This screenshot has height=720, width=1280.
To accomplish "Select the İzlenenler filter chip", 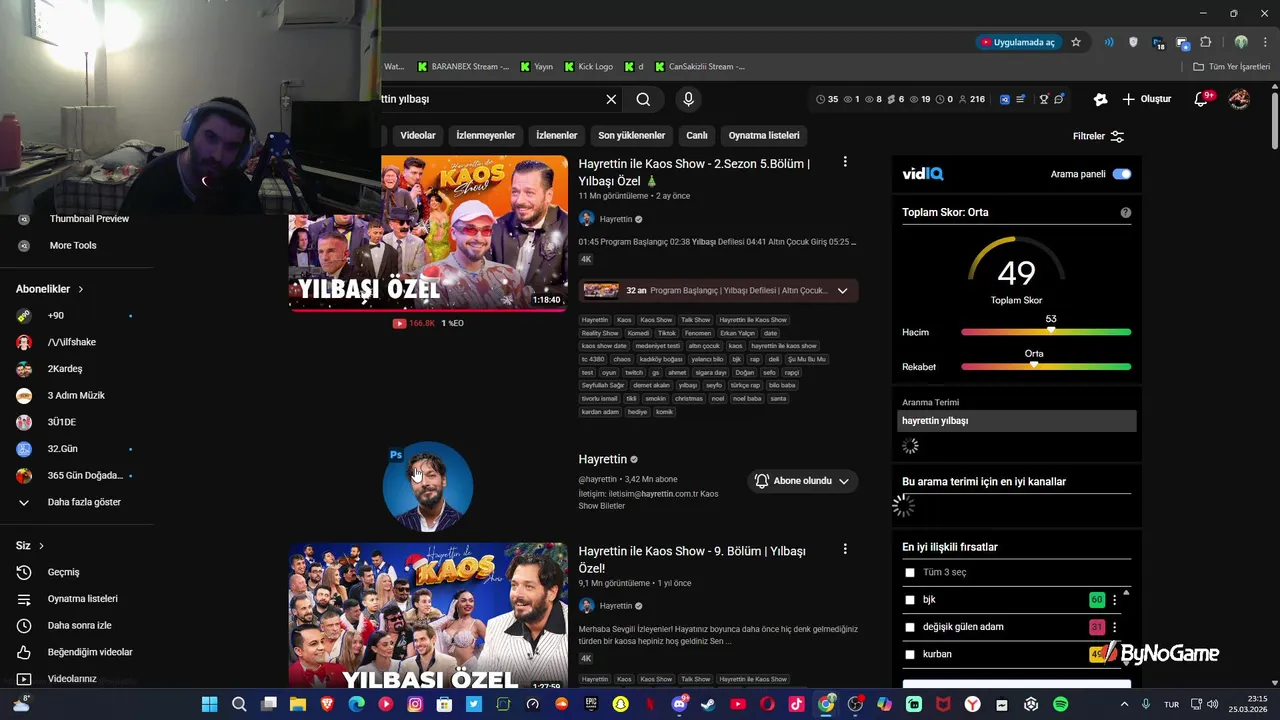I will (557, 135).
